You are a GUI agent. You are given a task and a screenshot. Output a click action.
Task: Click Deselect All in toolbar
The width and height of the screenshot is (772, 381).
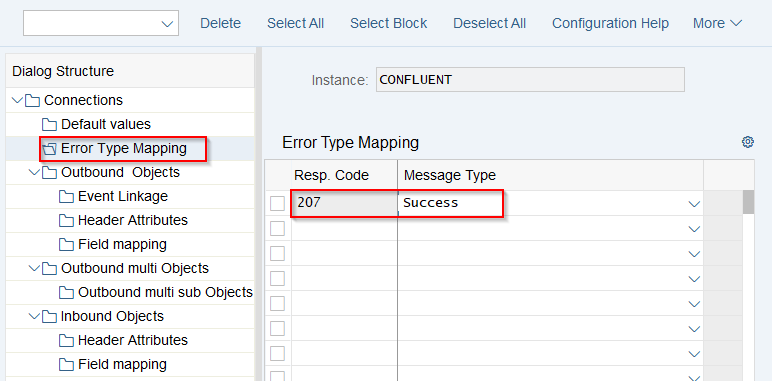pos(489,23)
